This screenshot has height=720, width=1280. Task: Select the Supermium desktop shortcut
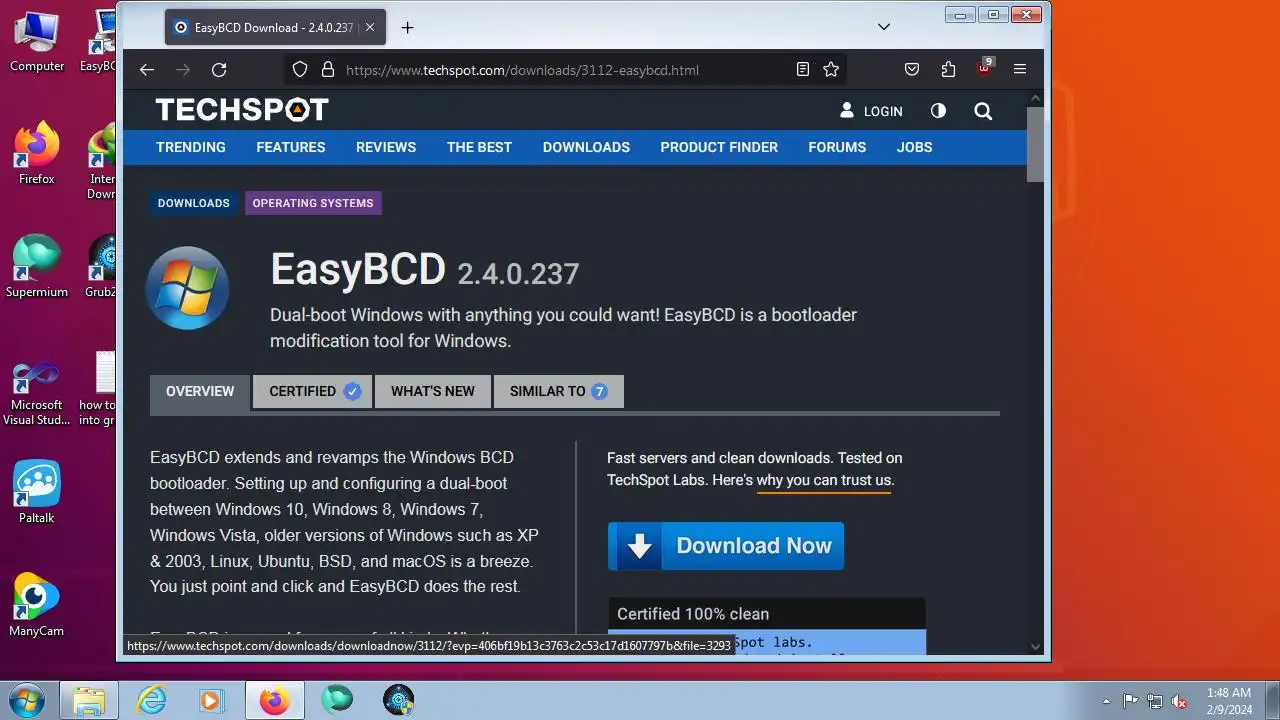pos(37,267)
